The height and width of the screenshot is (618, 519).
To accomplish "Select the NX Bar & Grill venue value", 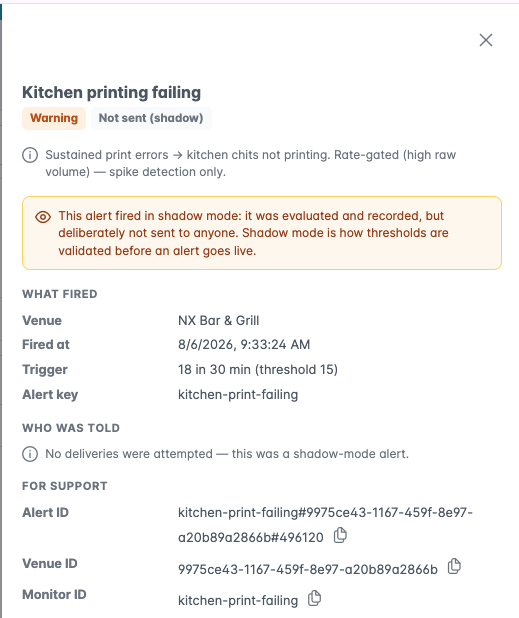I will [218, 320].
